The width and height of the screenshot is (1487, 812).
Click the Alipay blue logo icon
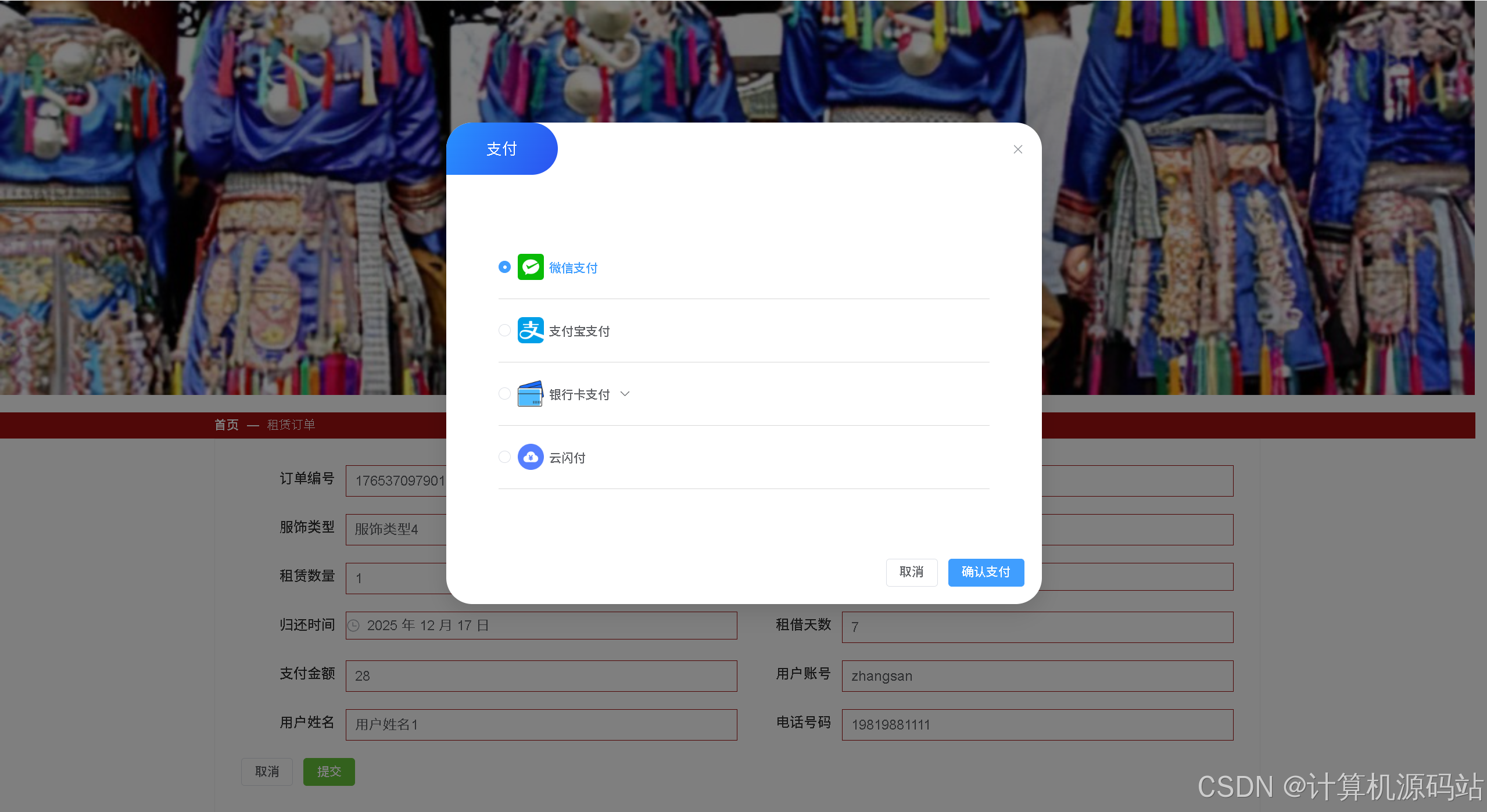click(x=530, y=330)
